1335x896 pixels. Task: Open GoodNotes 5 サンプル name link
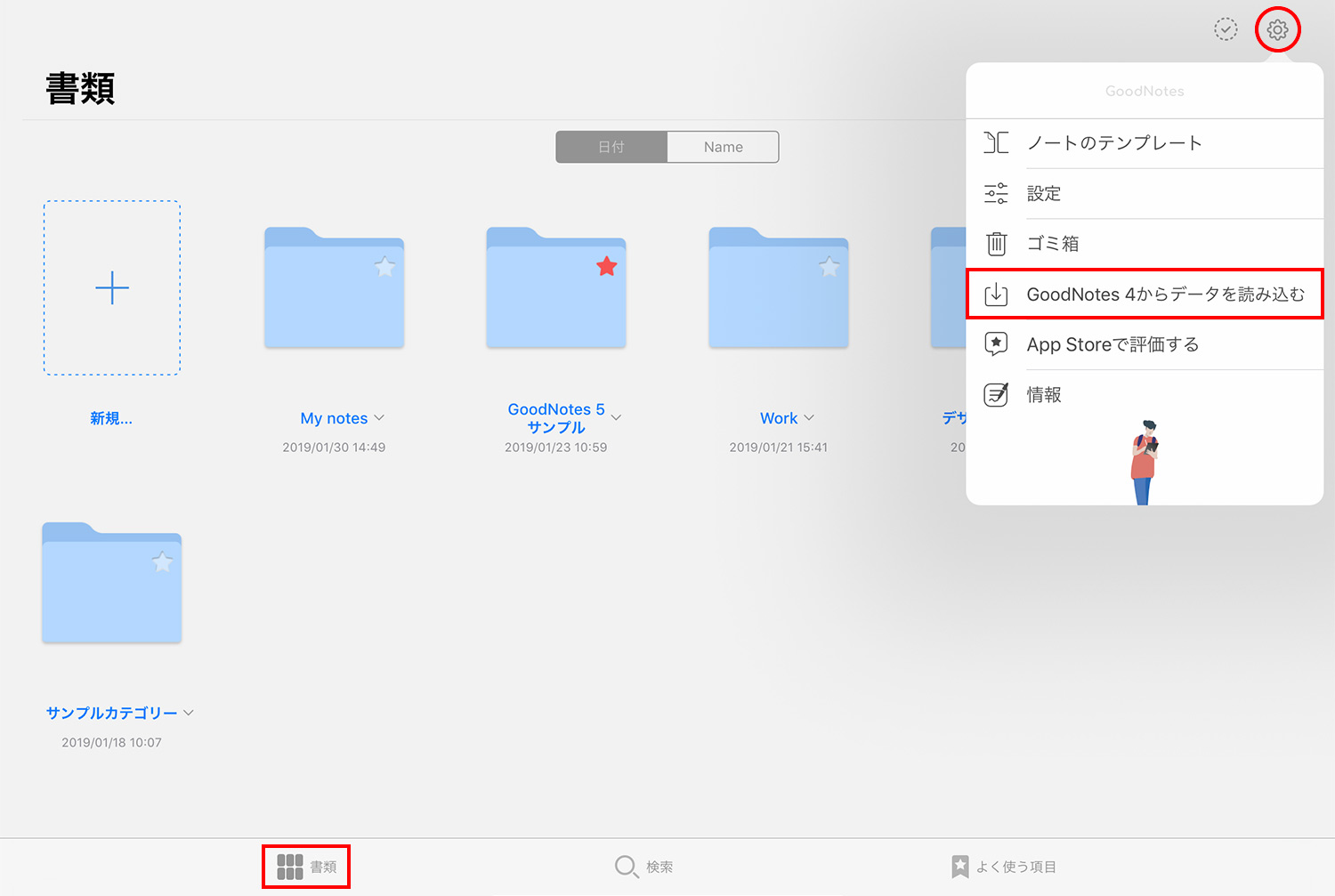pyautogui.click(x=556, y=418)
